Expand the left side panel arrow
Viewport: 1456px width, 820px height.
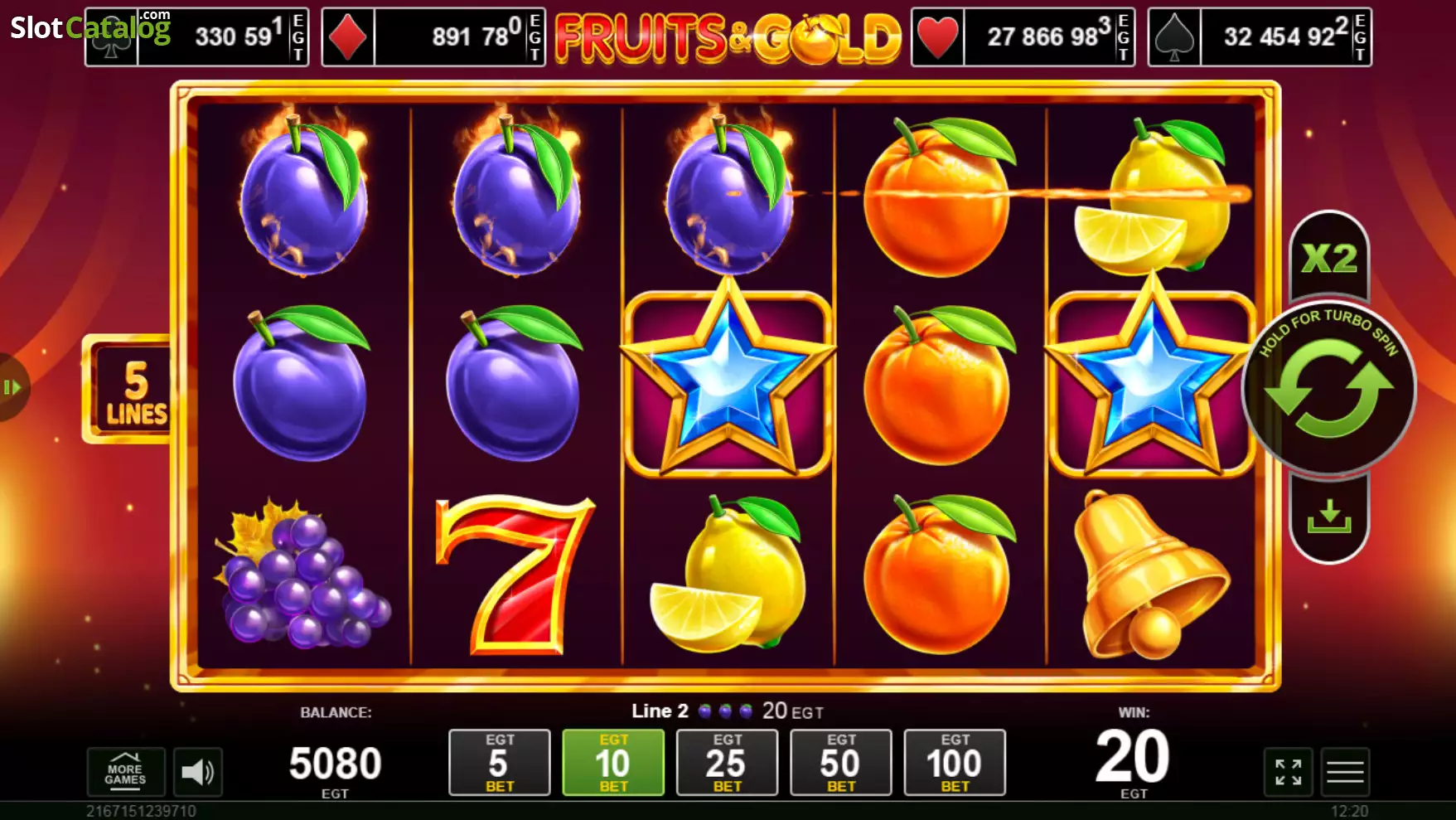12,387
